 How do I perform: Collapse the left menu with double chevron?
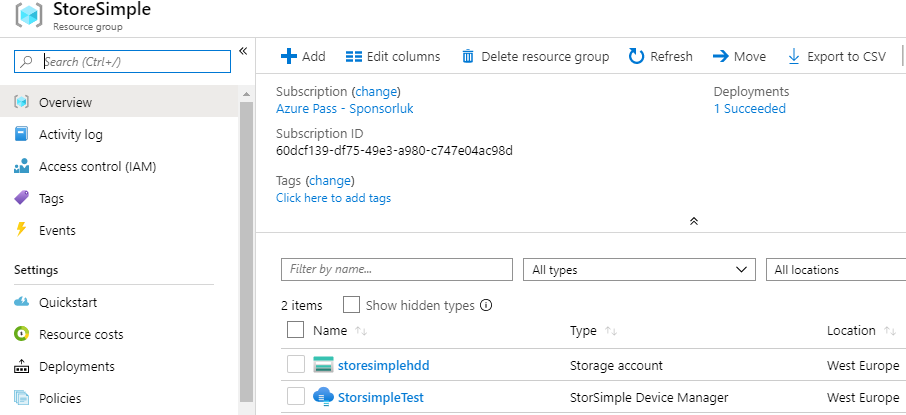[x=243, y=51]
